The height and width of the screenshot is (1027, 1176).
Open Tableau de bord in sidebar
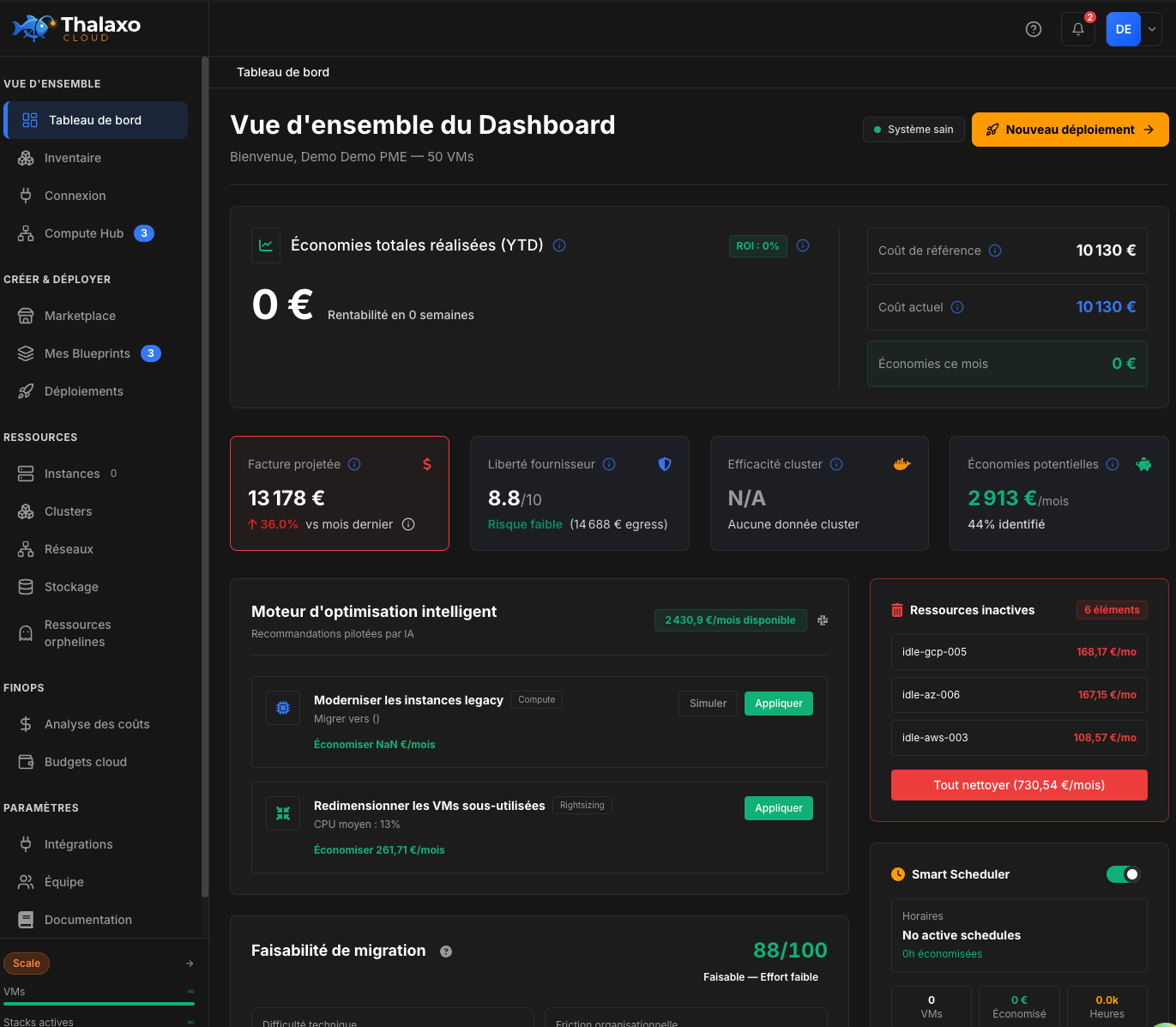point(95,120)
